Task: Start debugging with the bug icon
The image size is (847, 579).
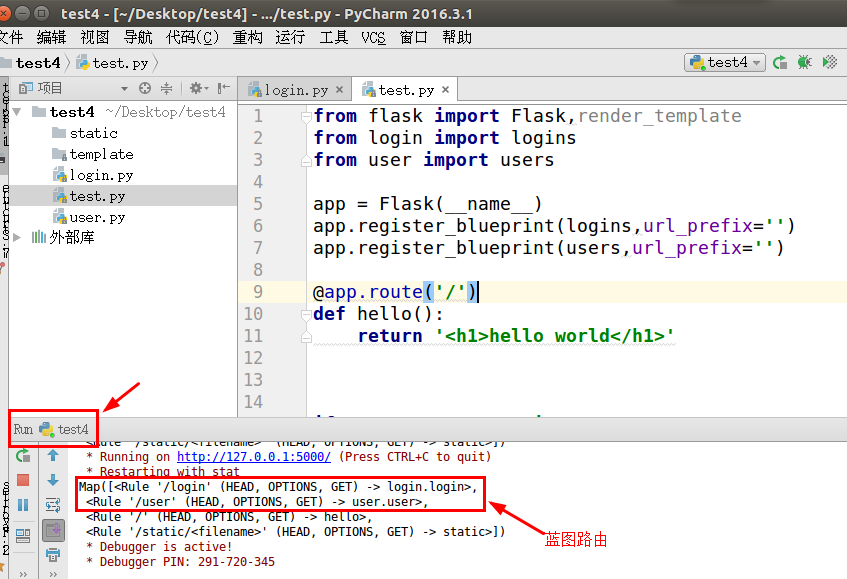Action: pyautogui.click(x=804, y=62)
